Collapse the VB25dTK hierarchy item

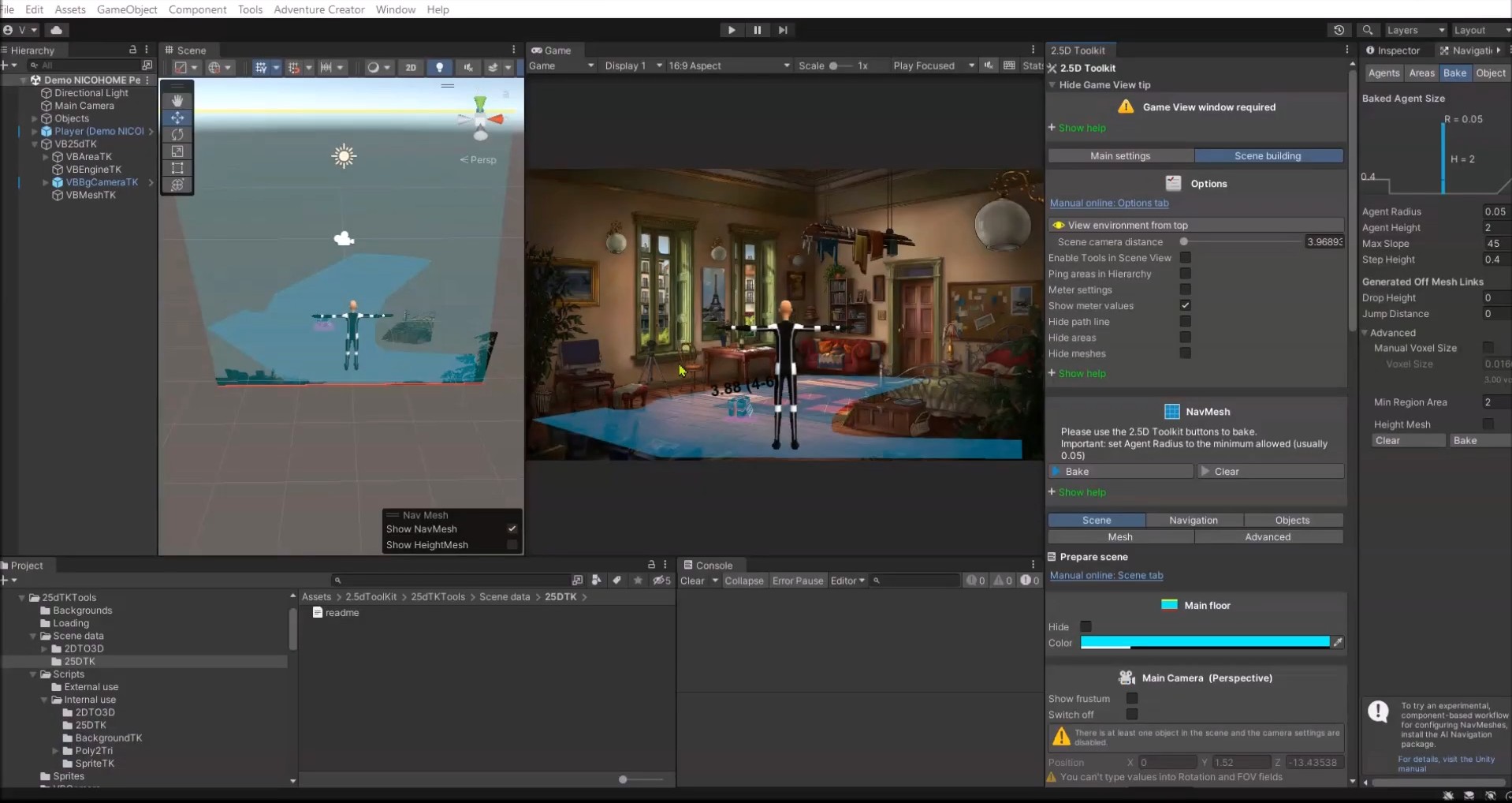point(35,144)
